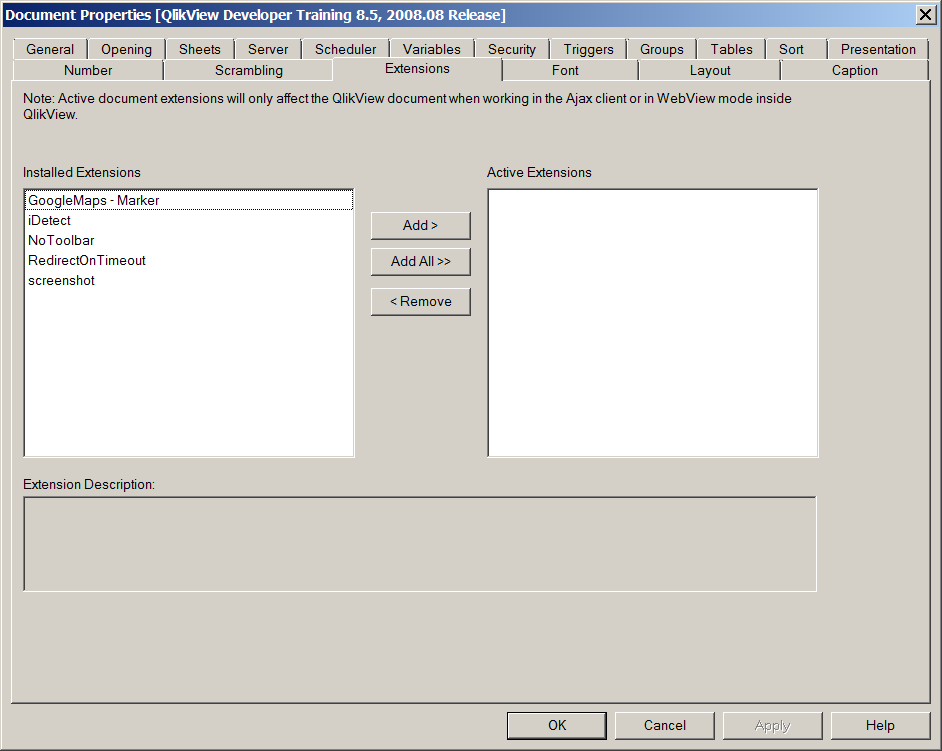Click the < Remove button
The height and width of the screenshot is (751, 942).
coord(421,302)
